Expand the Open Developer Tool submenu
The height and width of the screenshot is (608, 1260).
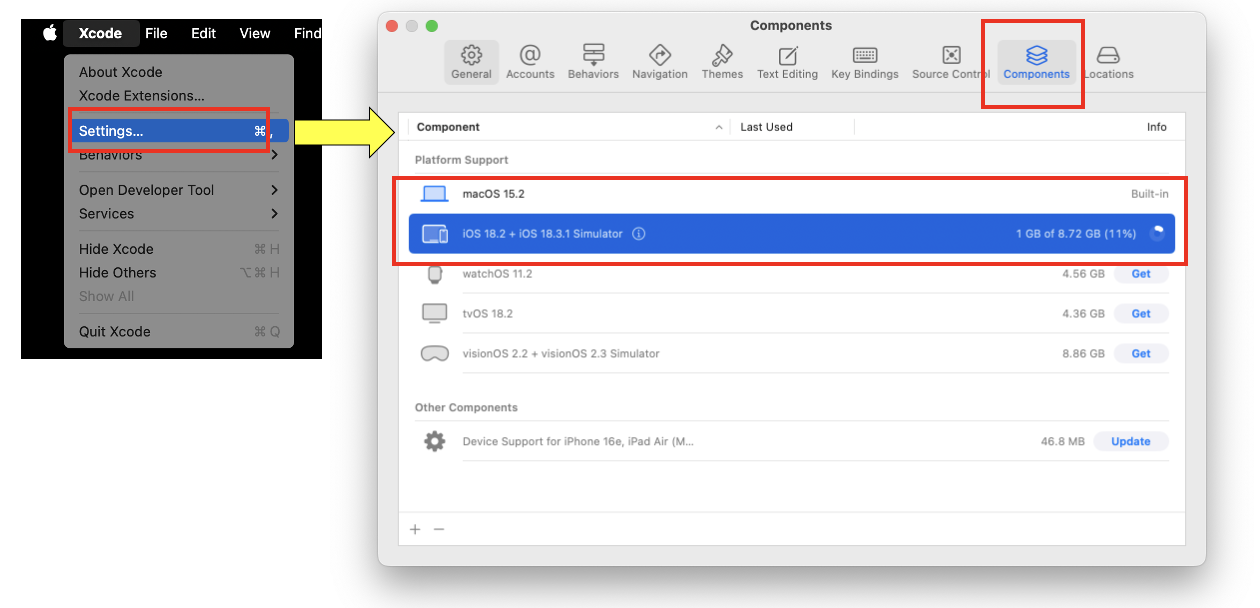[178, 190]
